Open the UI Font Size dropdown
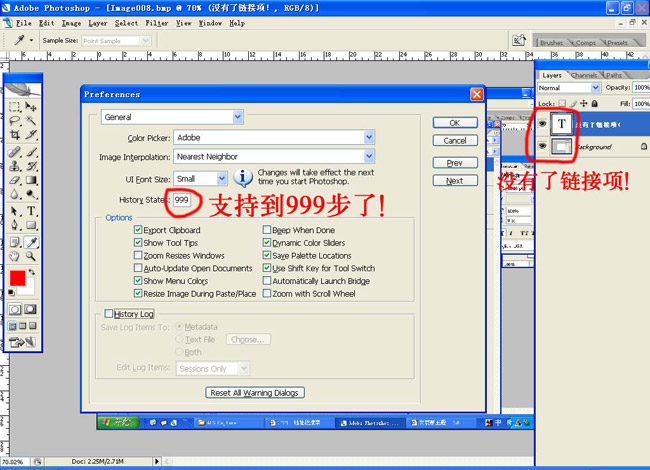 (200, 179)
